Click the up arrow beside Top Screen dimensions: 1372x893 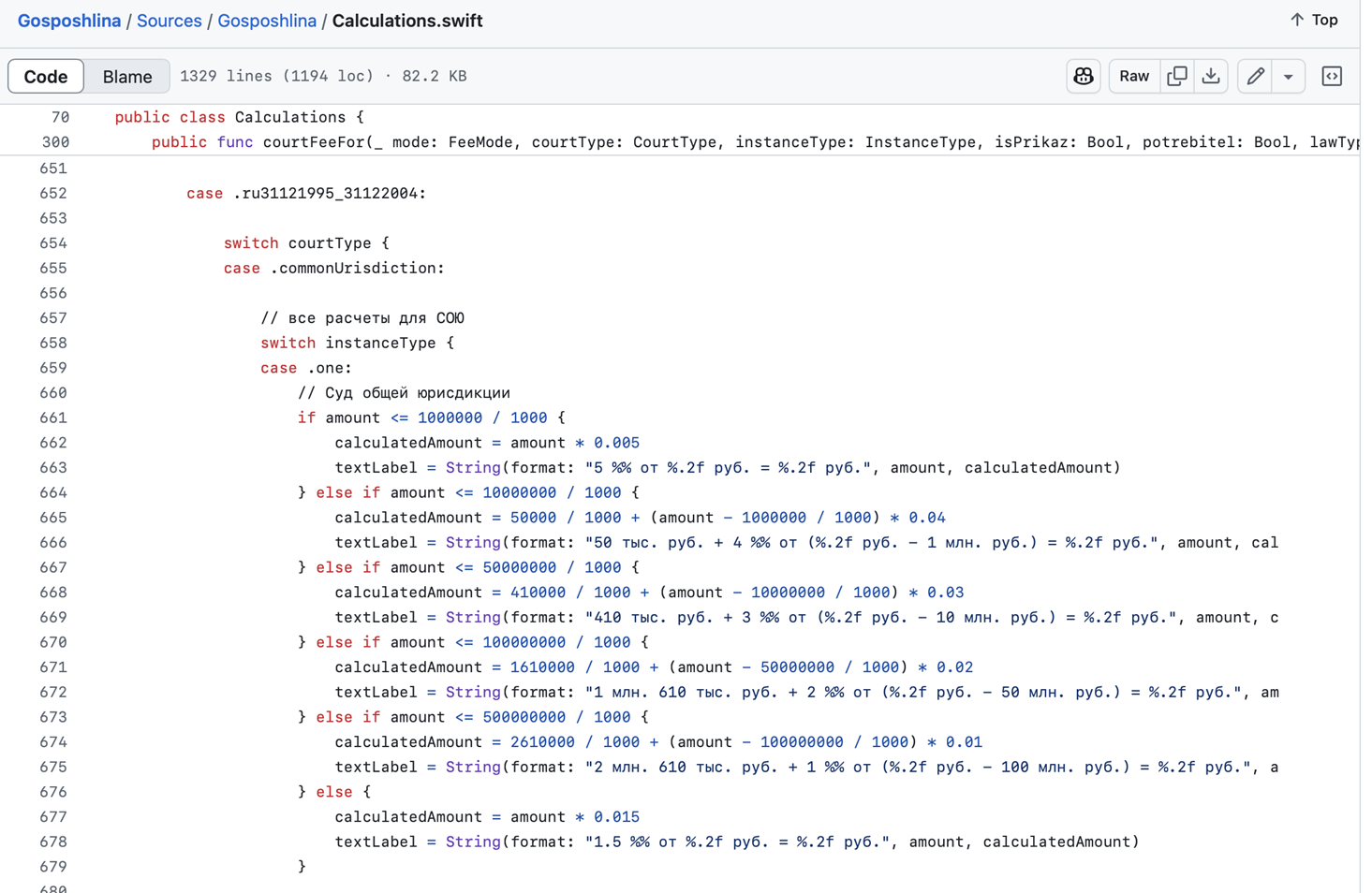[x=1297, y=20]
